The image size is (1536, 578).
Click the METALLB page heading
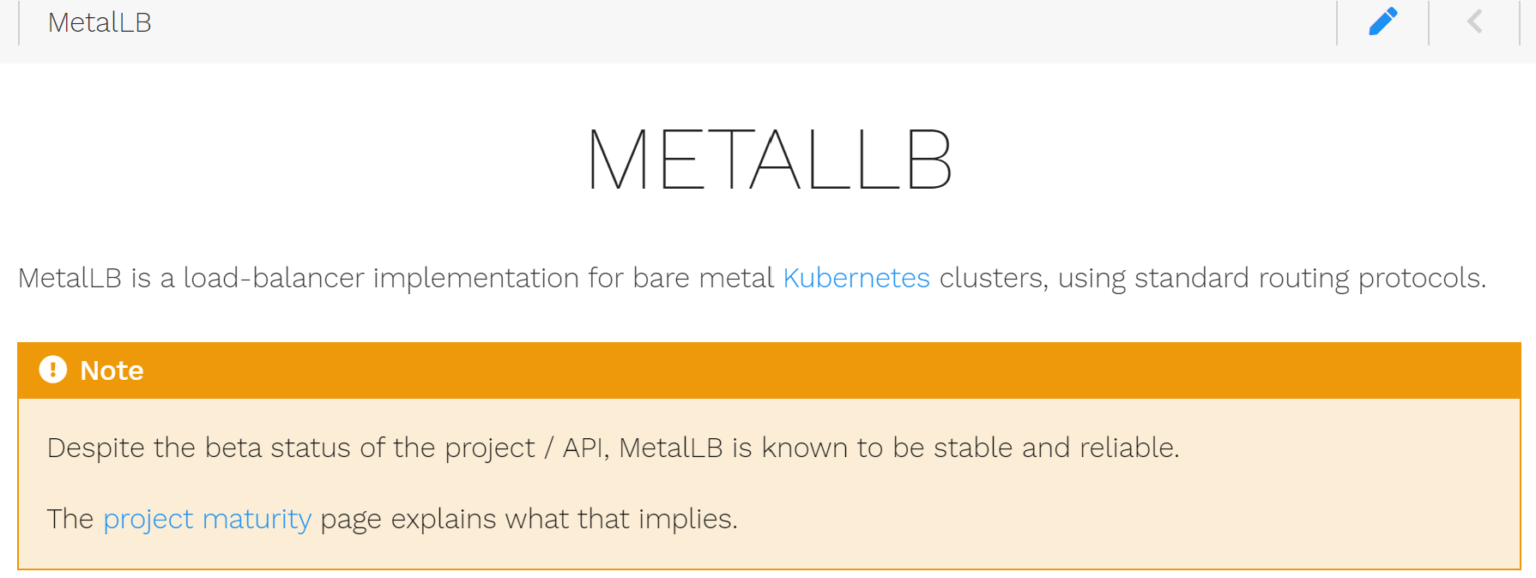tap(767, 160)
